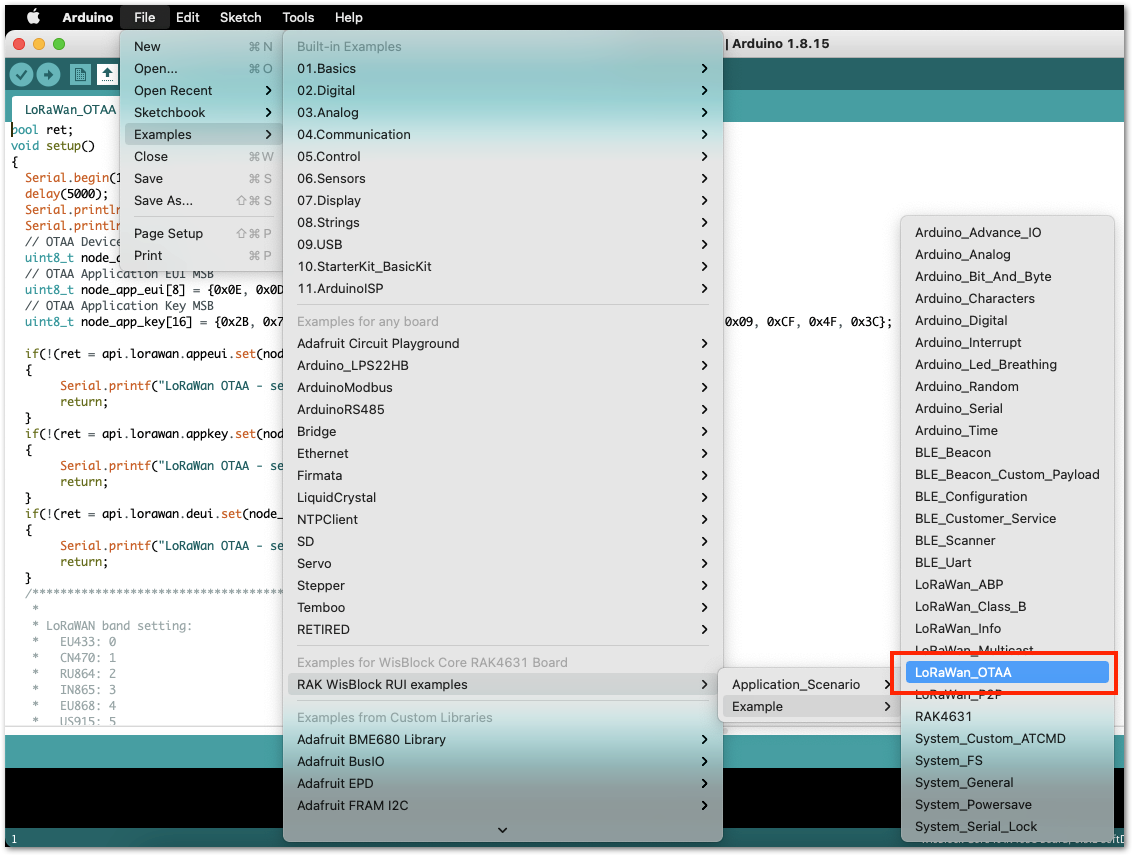Click the down arrow to show more examples
The height and width of the screenshot is (856, 1133).
tap(502, 830)
